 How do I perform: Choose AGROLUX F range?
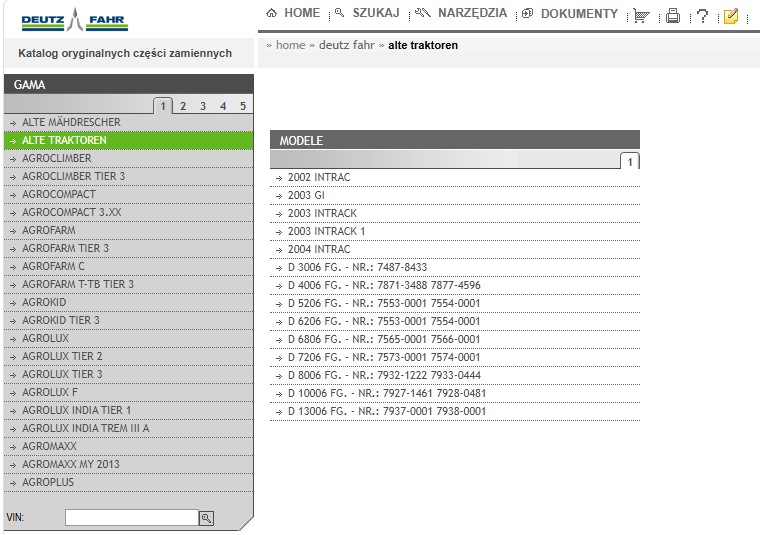click(x=128, y=392)
